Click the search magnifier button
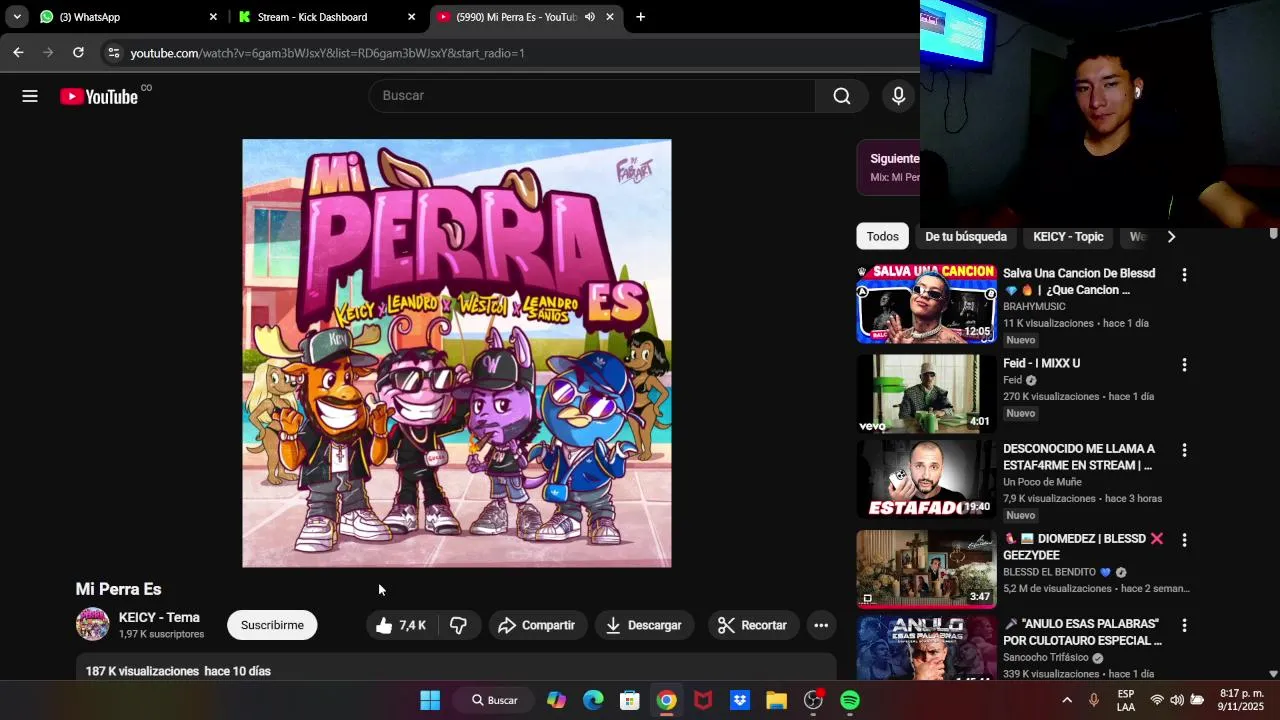1280x720 pixels. point(842,96)
